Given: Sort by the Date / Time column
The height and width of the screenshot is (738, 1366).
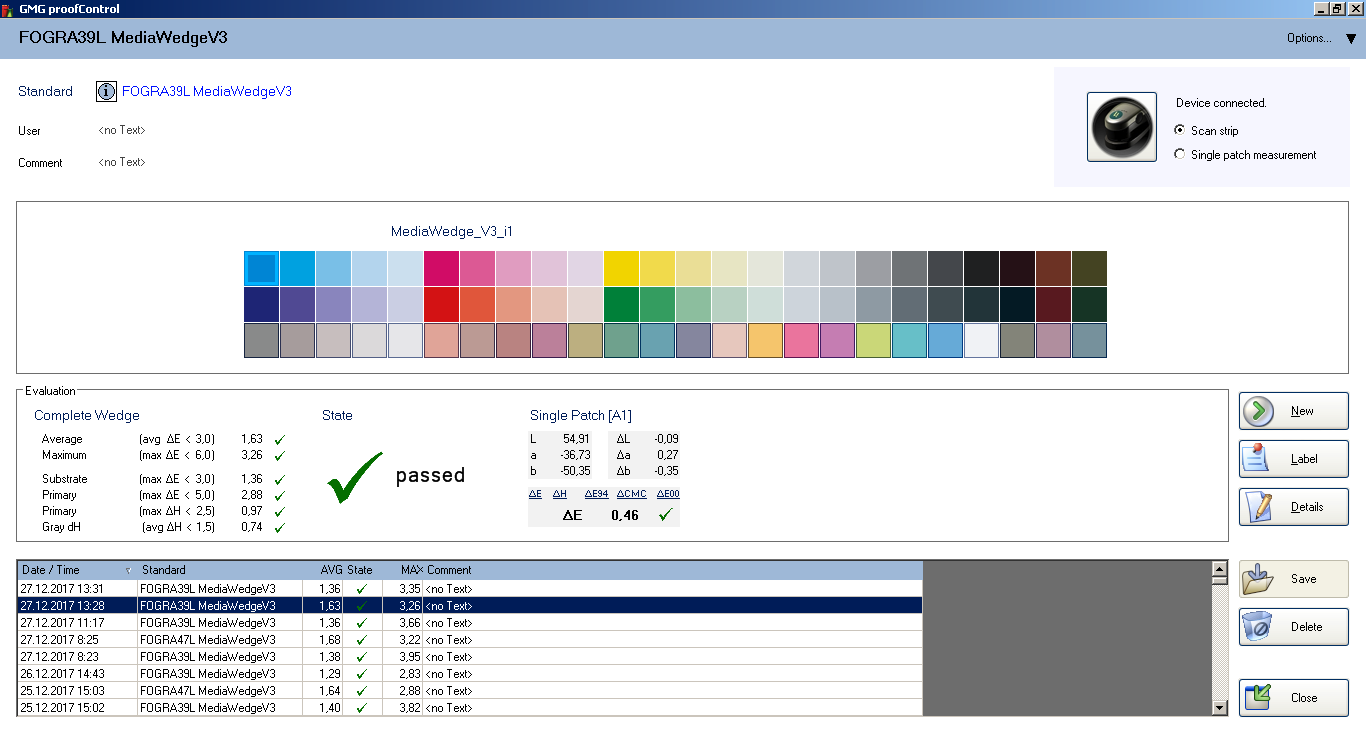Looking at the screenshot, I should 78,570.
